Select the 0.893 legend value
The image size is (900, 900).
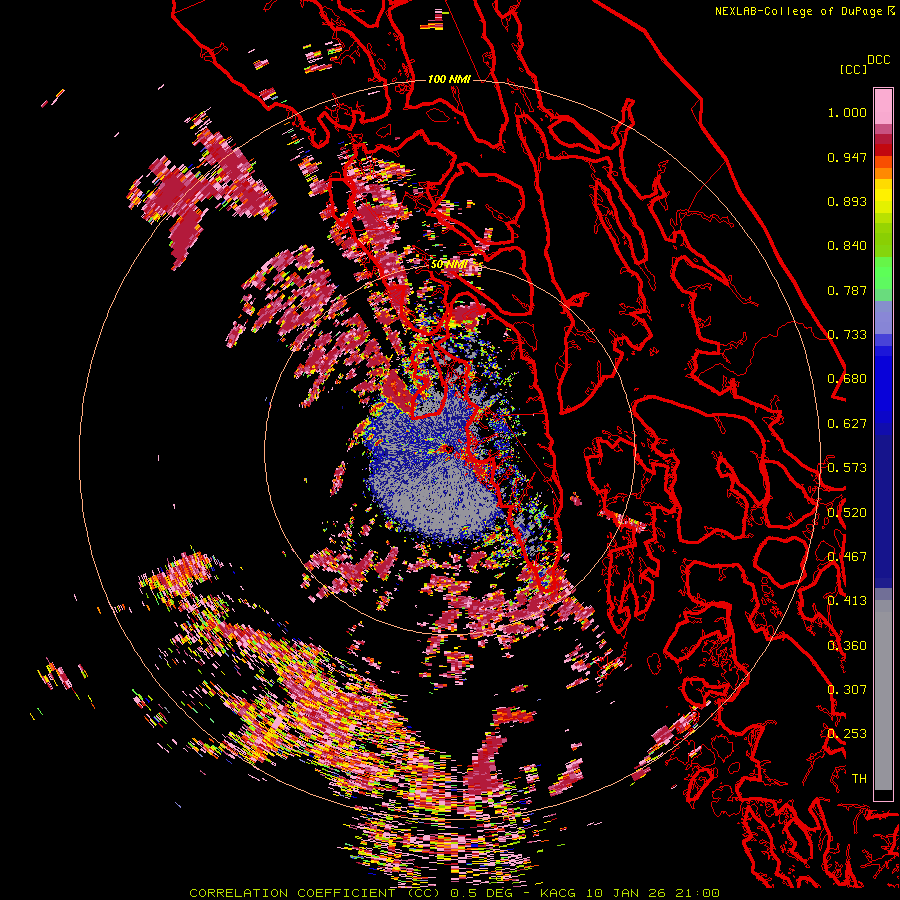point(847,201)
